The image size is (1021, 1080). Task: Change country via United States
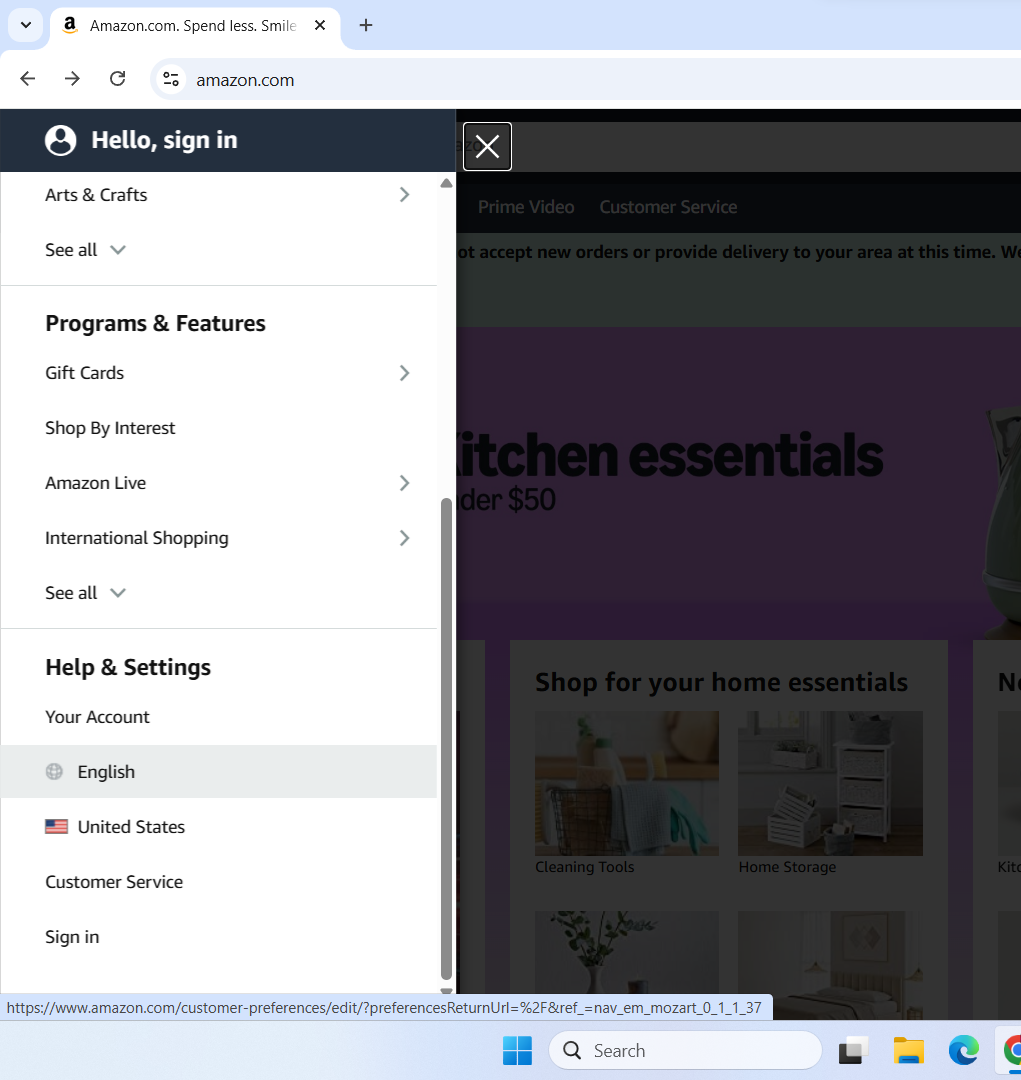(218, 827)
